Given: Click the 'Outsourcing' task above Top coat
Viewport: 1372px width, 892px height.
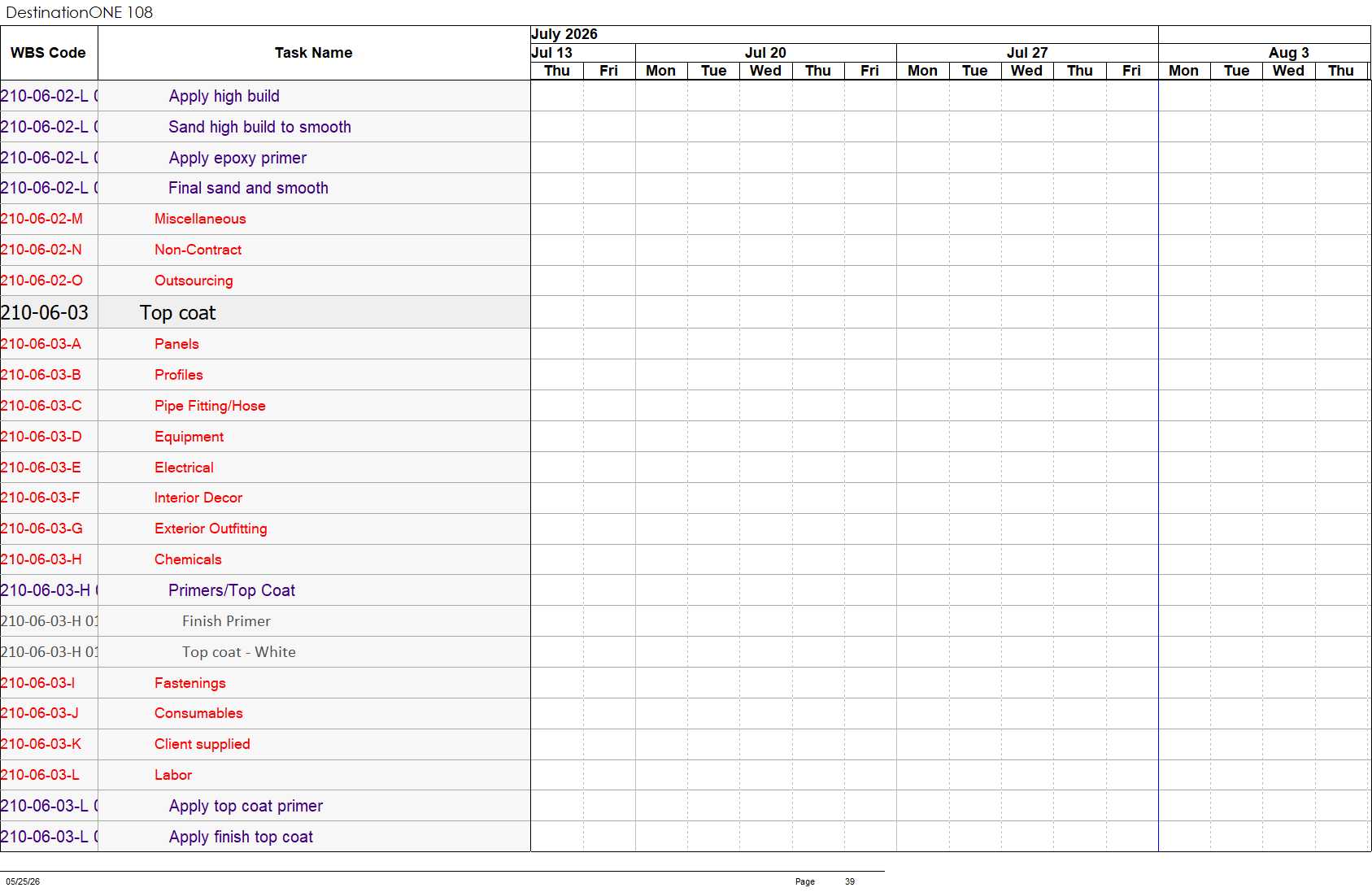Looking at the screenshot, I should point(194,281).
